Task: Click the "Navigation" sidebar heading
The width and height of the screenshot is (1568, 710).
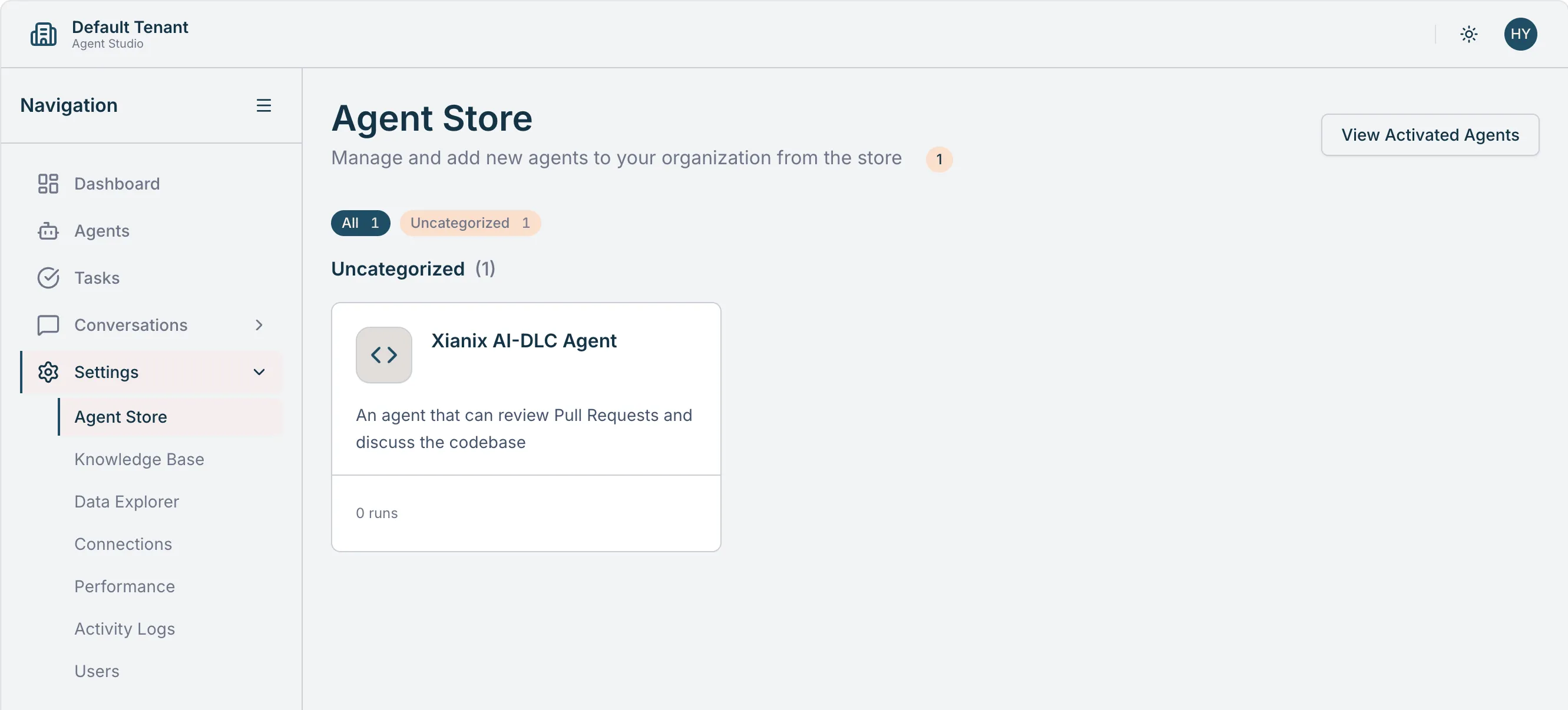Action: [69, 105]
